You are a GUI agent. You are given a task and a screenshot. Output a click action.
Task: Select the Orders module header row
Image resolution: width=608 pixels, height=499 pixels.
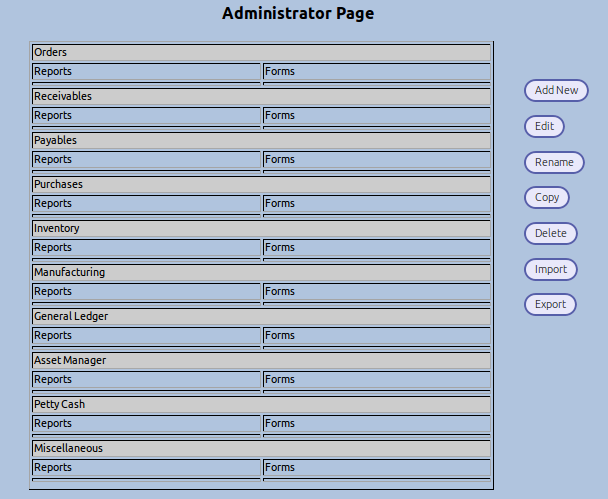tap(261, 52)
